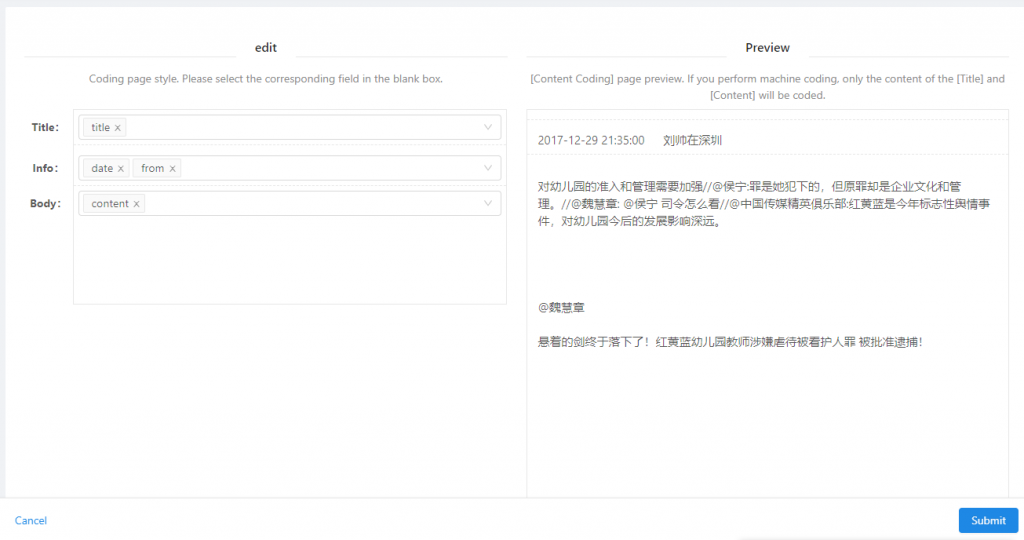Screen dimensions: 1024x540
Task: Select the content tag chip label
Action: tap(109, 204)
